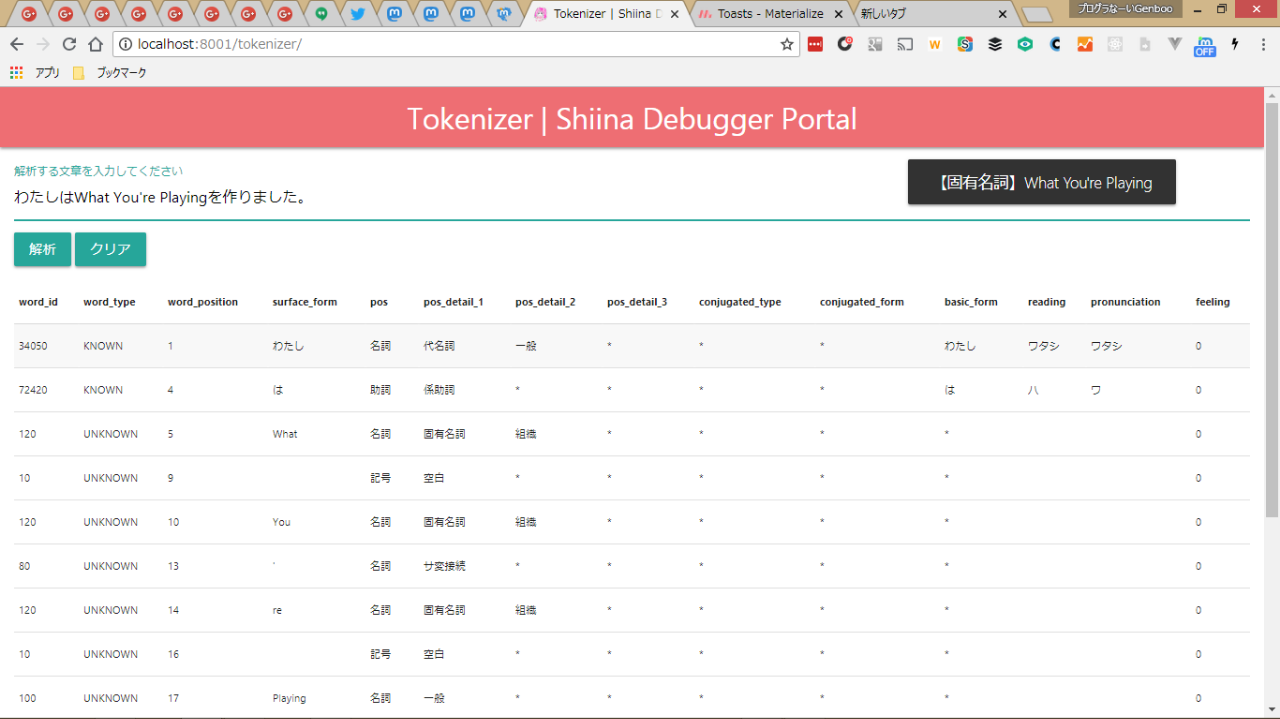Dismiss the 【固有名詞】 toast notification
Image resolution: width=1280 pixels, height=719 pixels.
point(1041,183)
